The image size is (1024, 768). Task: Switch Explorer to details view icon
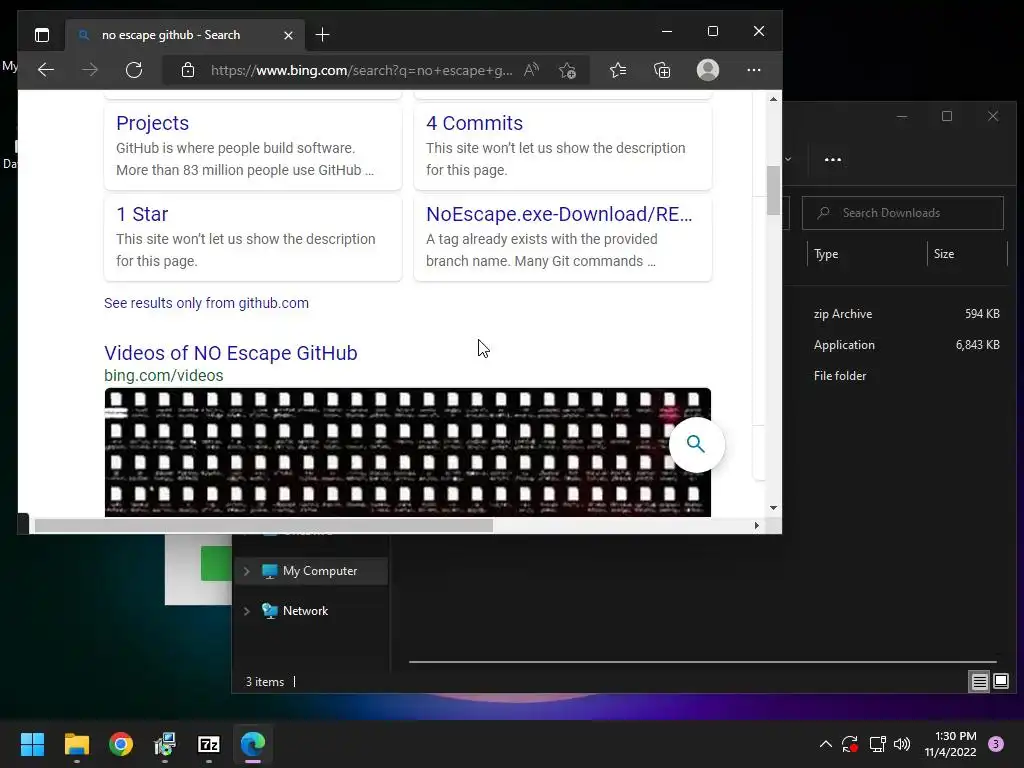click(x=980, y=682)
